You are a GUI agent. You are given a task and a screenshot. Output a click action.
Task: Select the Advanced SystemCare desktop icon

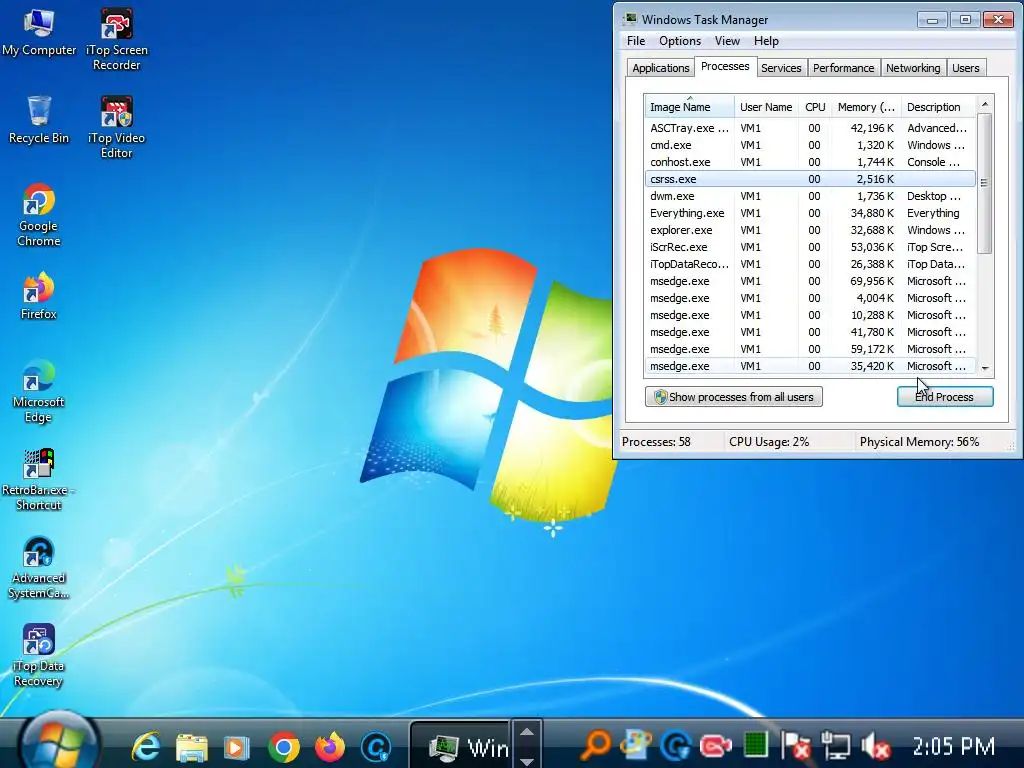(39, 568)
